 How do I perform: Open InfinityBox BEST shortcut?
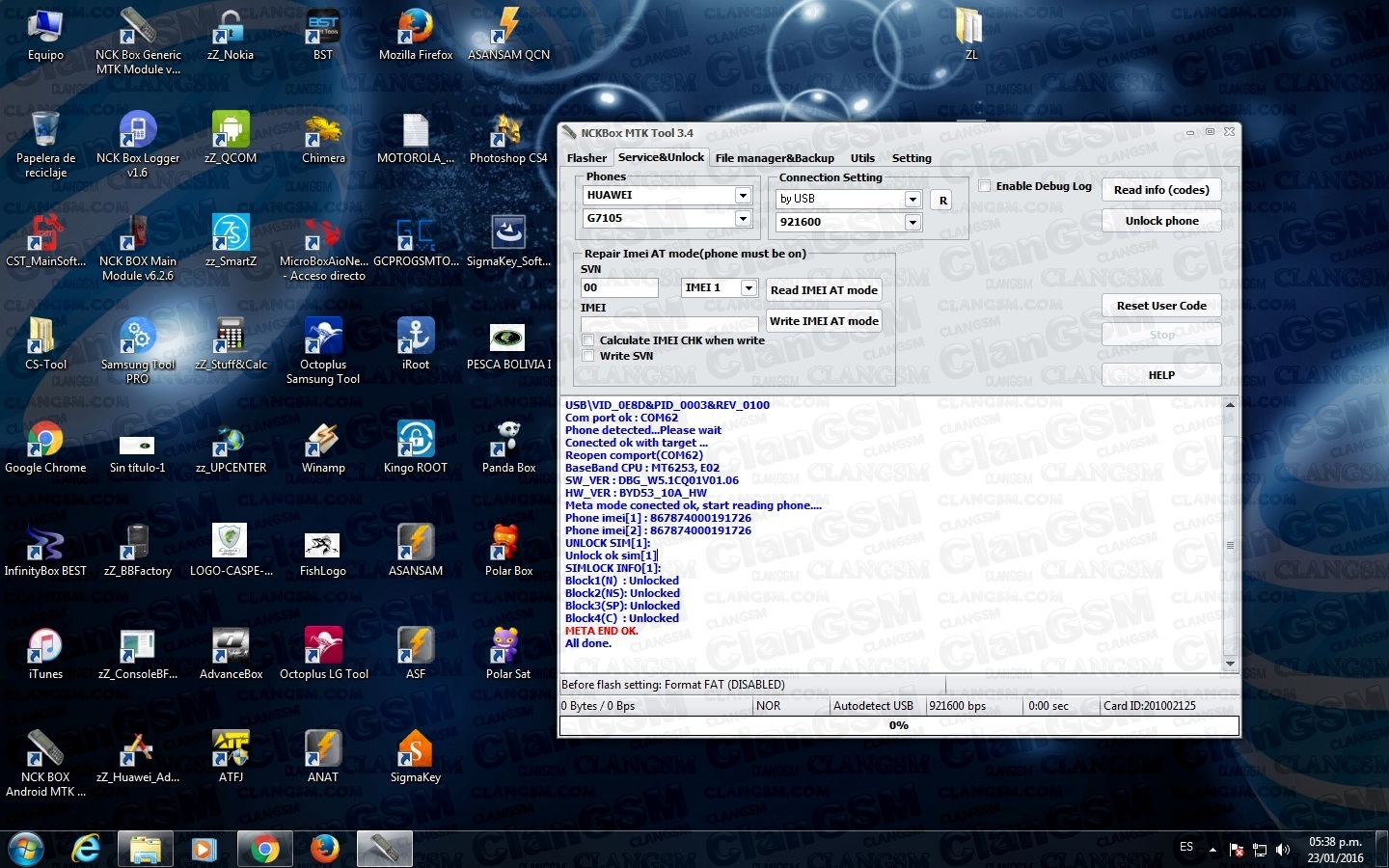pos(45,551)
